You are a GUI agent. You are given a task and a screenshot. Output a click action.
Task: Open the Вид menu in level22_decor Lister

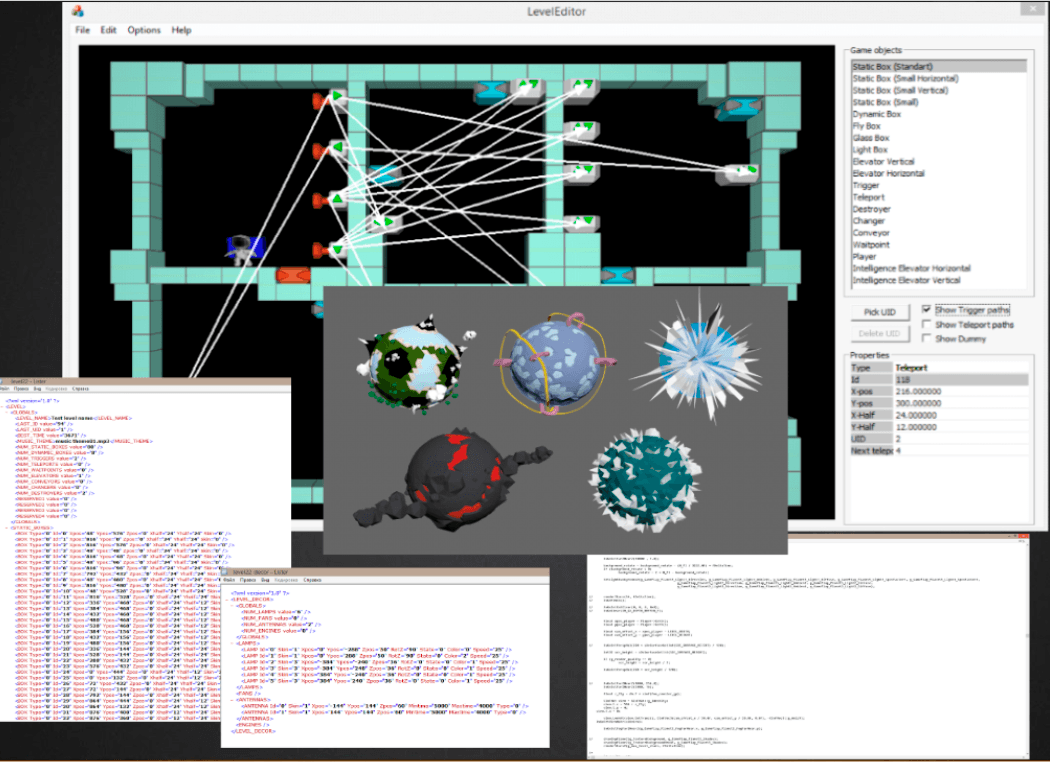265,580
